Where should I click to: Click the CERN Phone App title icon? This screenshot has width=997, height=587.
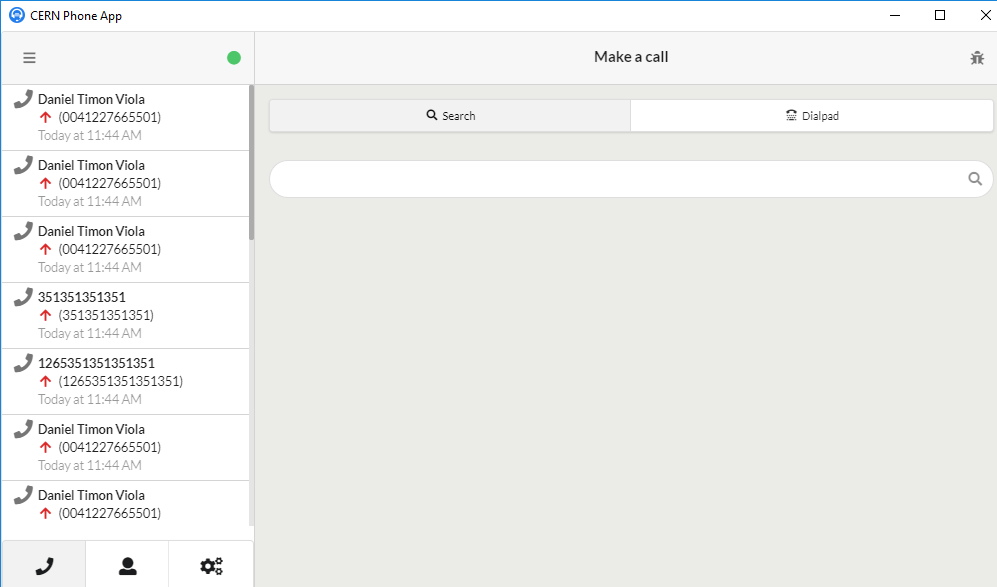tap(16, 15)
